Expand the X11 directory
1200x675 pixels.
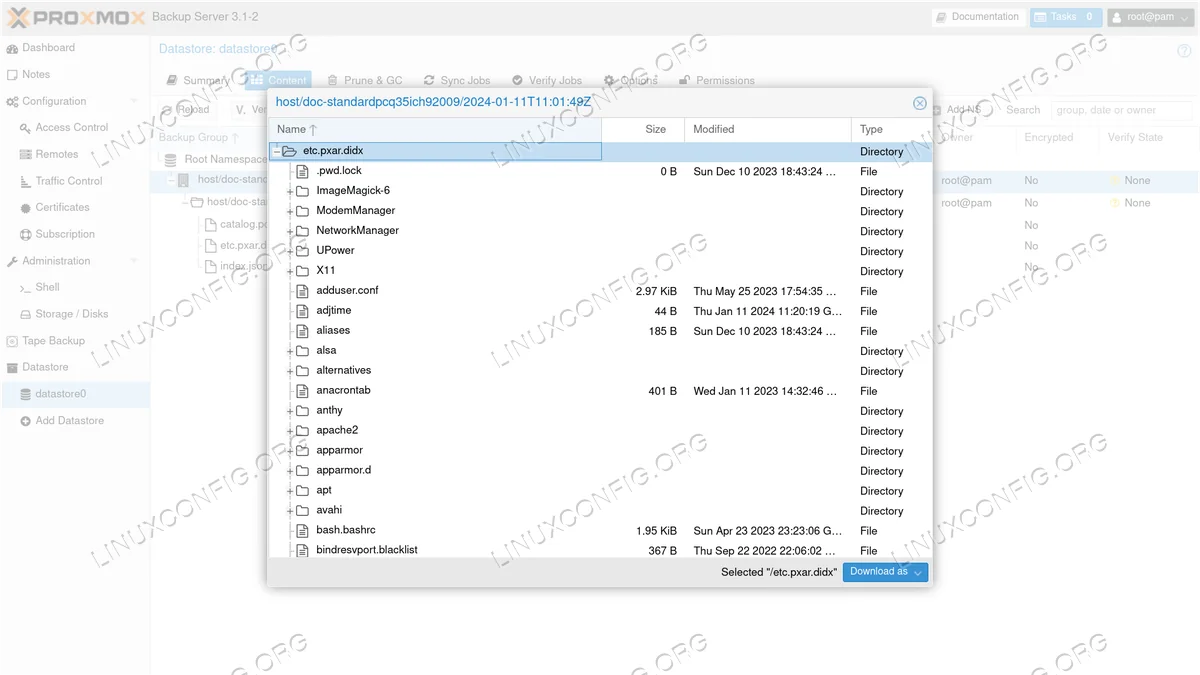pyautogui.click(x=289, y=271)
